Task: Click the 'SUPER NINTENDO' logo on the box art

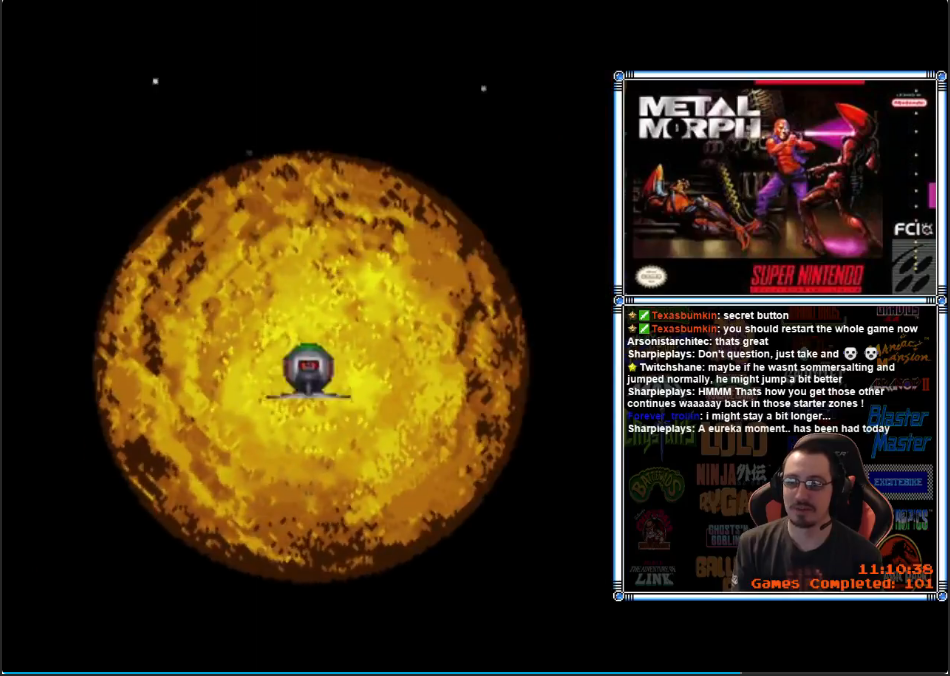Action: pyautogui.click(x=806, y=278)
